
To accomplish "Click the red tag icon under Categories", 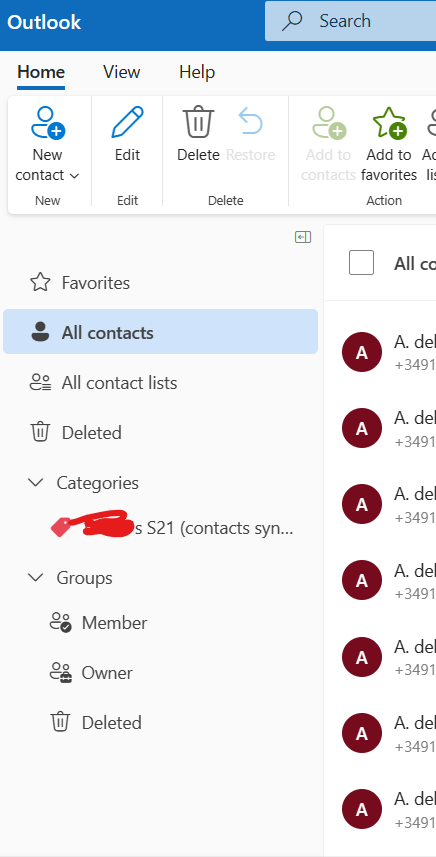I will click(61, 528).
